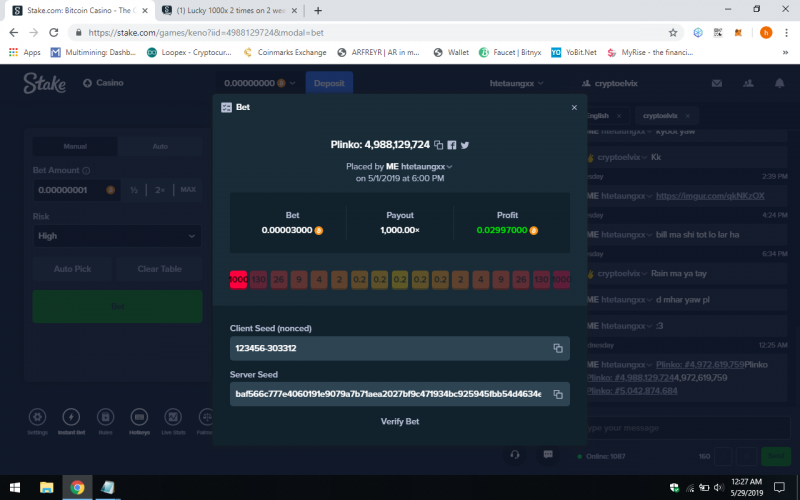Open the Risk dropdown showing High

[117, 236]
